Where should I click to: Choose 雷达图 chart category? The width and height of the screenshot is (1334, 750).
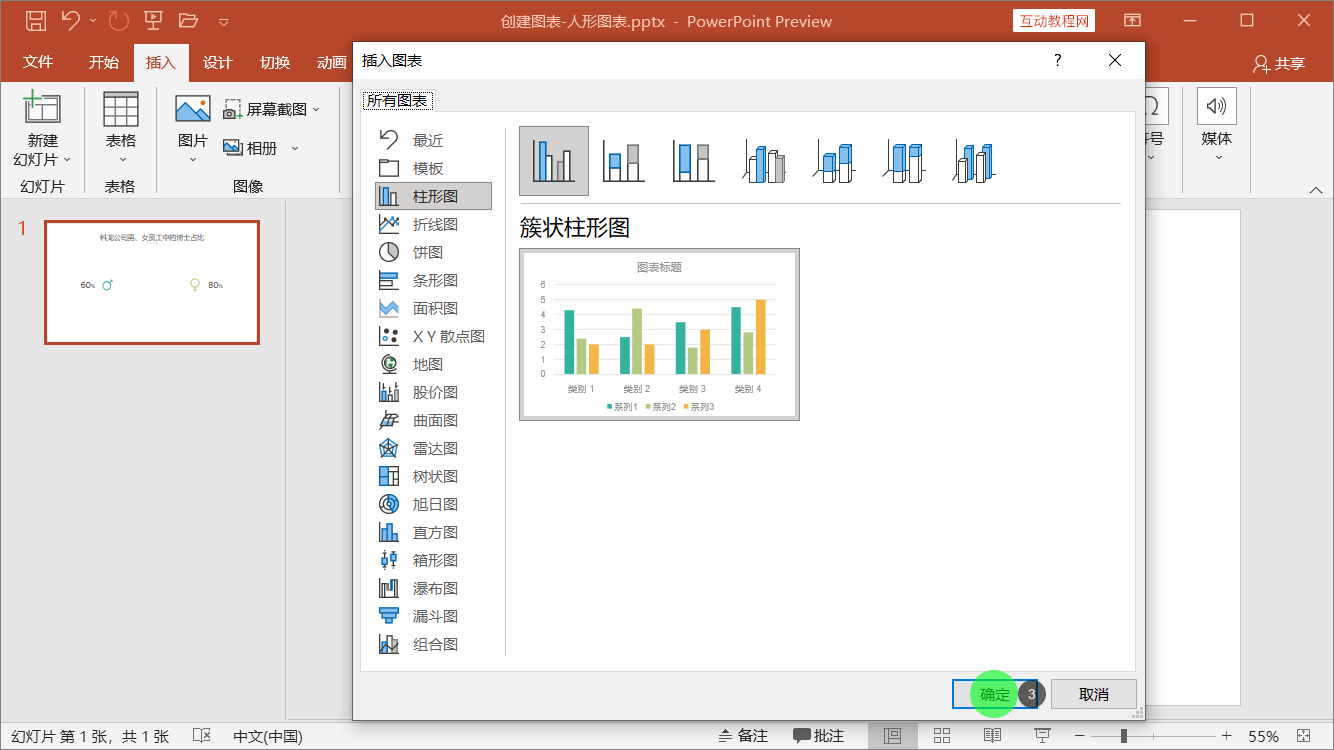click(433, 448)
